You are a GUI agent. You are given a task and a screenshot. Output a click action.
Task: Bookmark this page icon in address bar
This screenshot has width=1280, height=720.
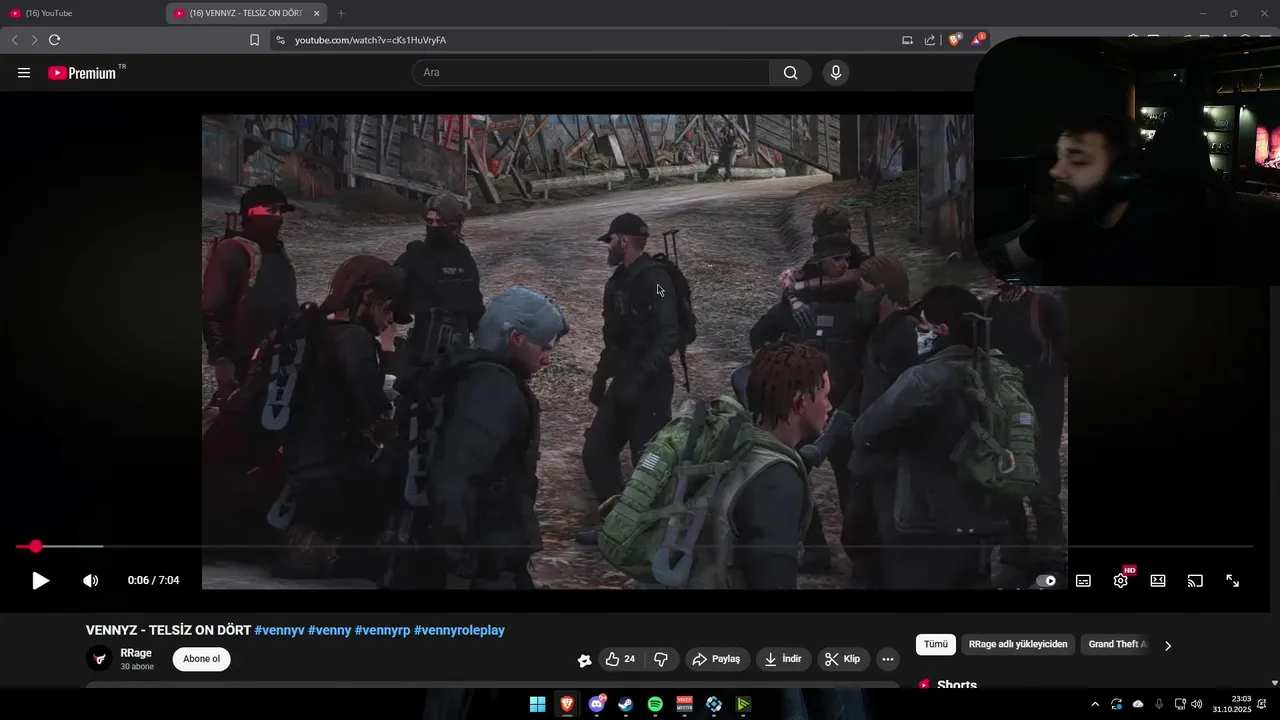point(254,40)
